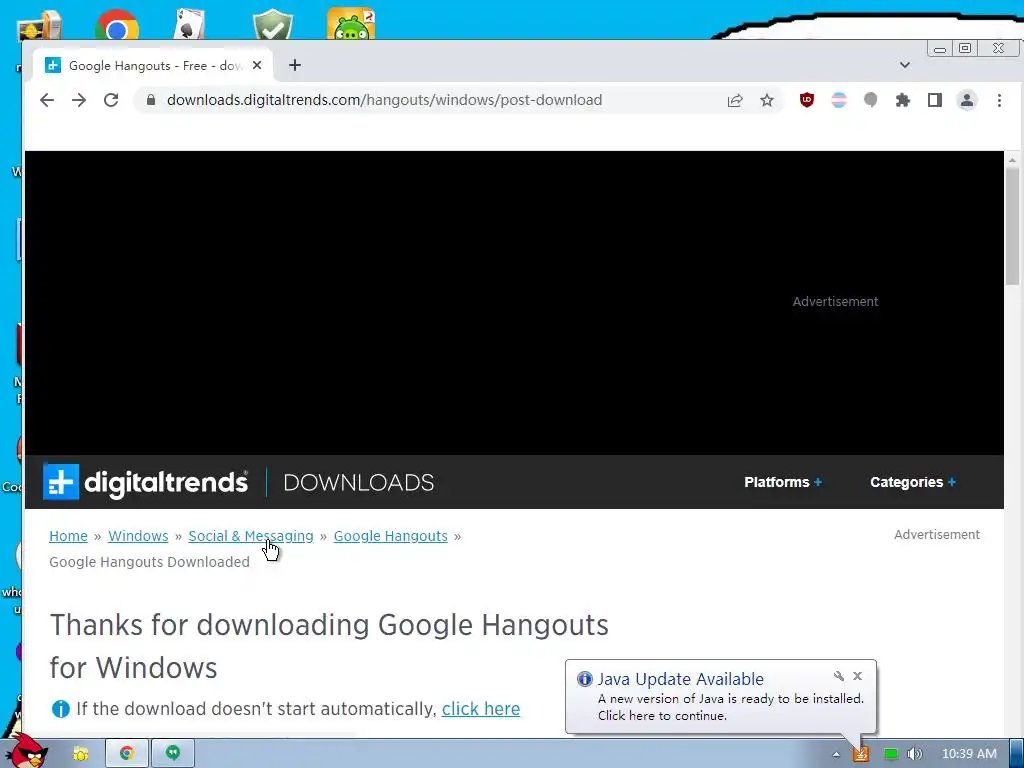This screenshot has height=768, width=1024.
Task: Share this page from address bar
Action: pos(735,100)
